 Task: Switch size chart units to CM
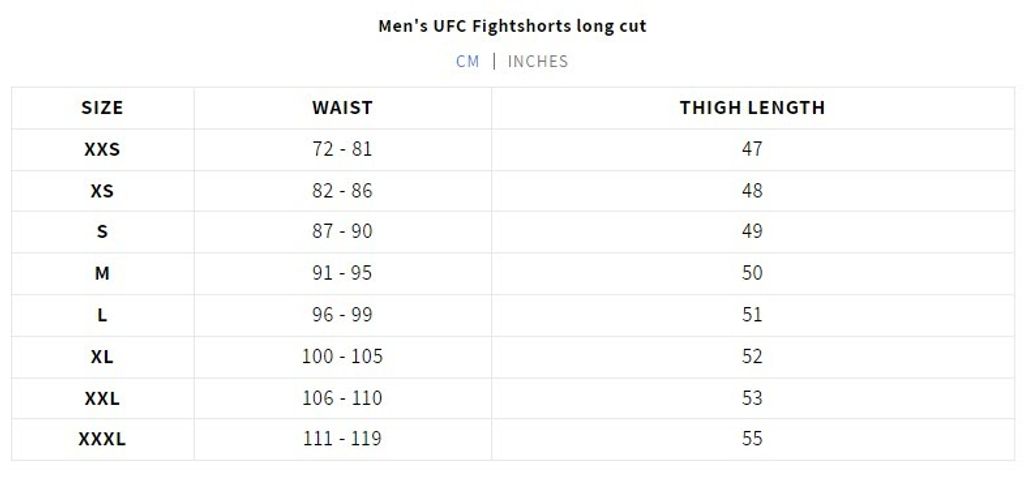(468, 61)
